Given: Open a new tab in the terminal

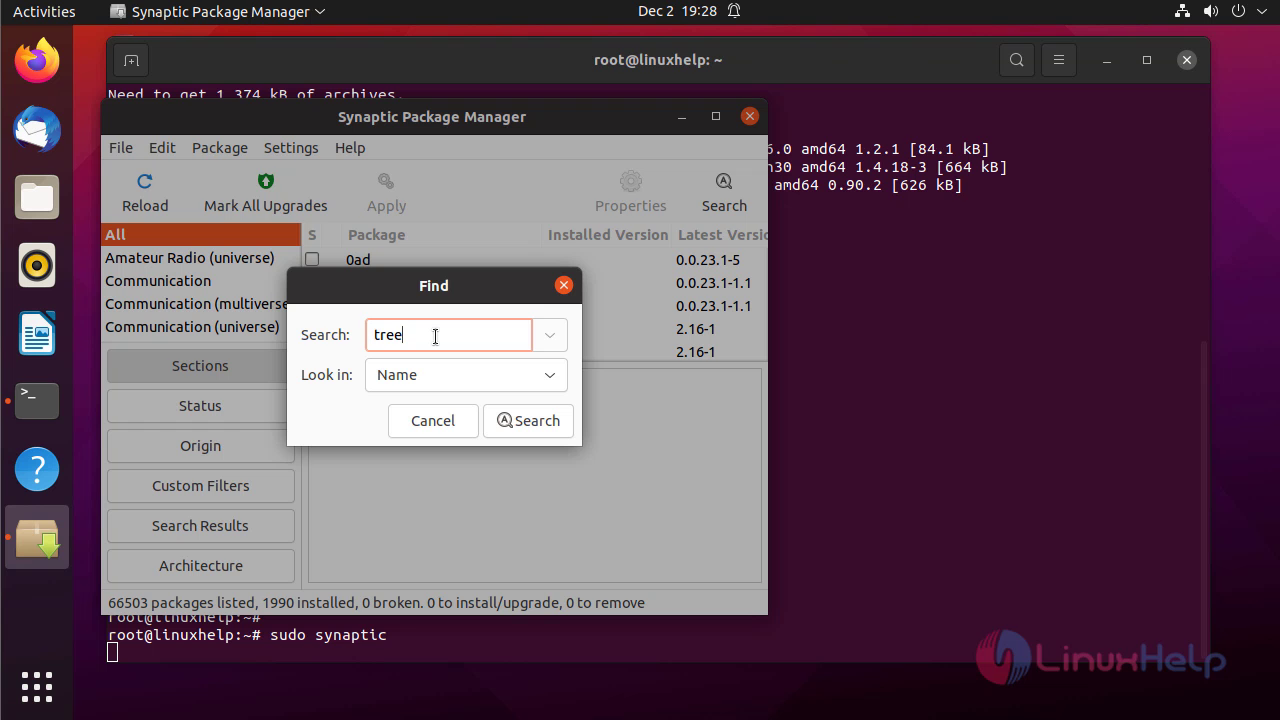Looking at the screenshot, I should (x=131, y=60).
